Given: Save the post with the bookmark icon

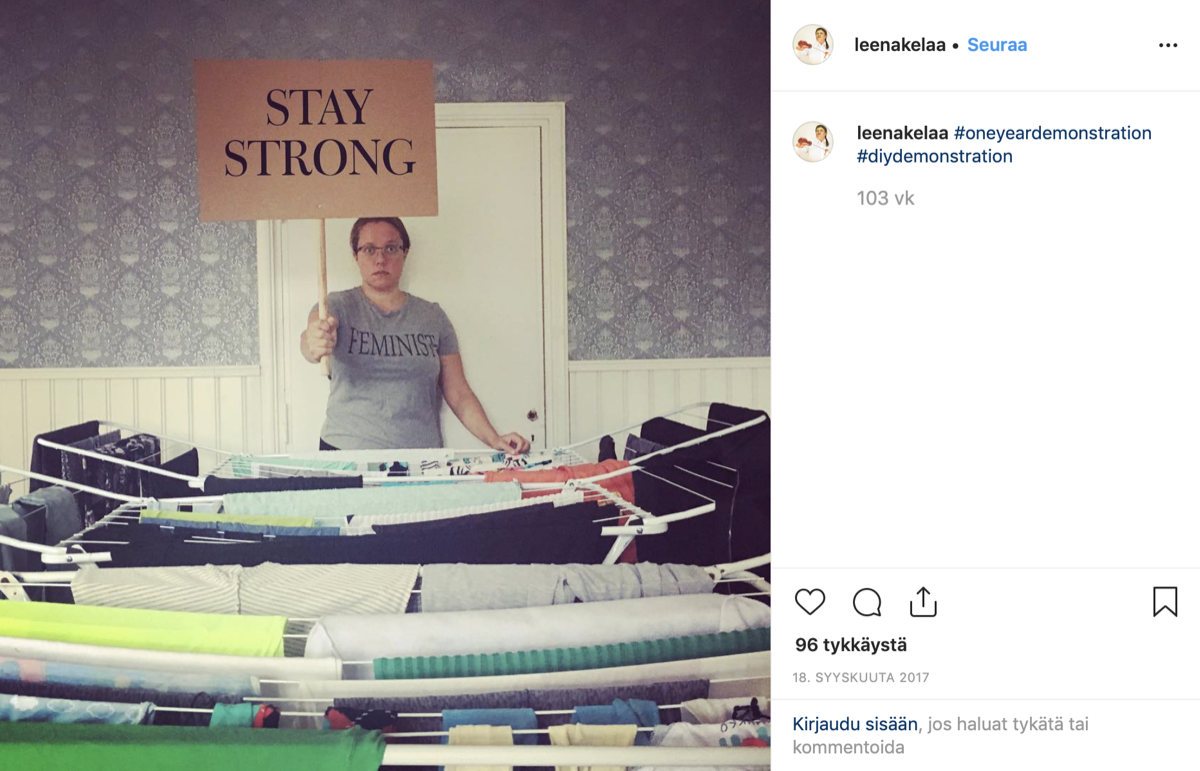Looking at the screenshot, I should (x=1165, y=602).
